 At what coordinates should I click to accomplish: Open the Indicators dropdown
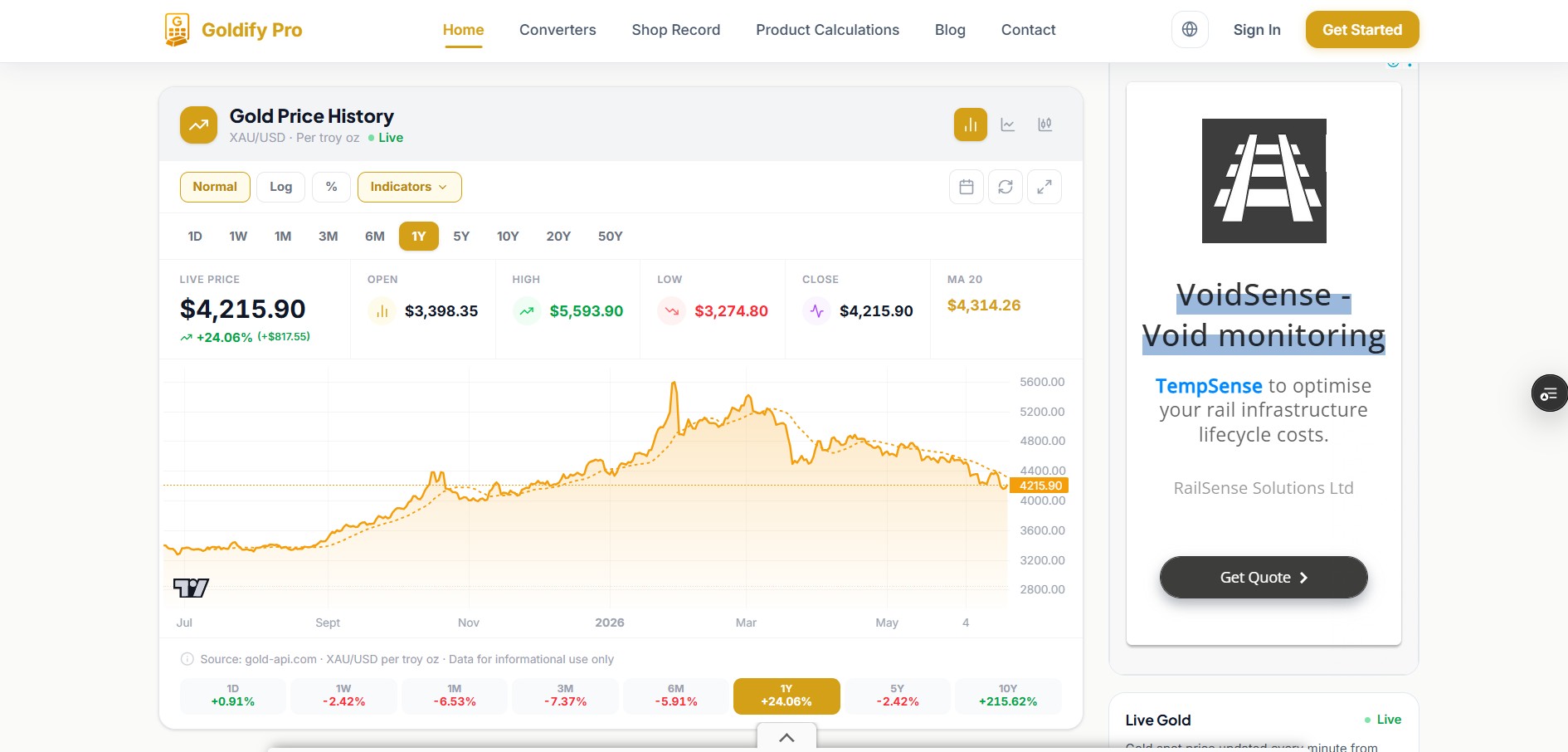click(410, 187)
